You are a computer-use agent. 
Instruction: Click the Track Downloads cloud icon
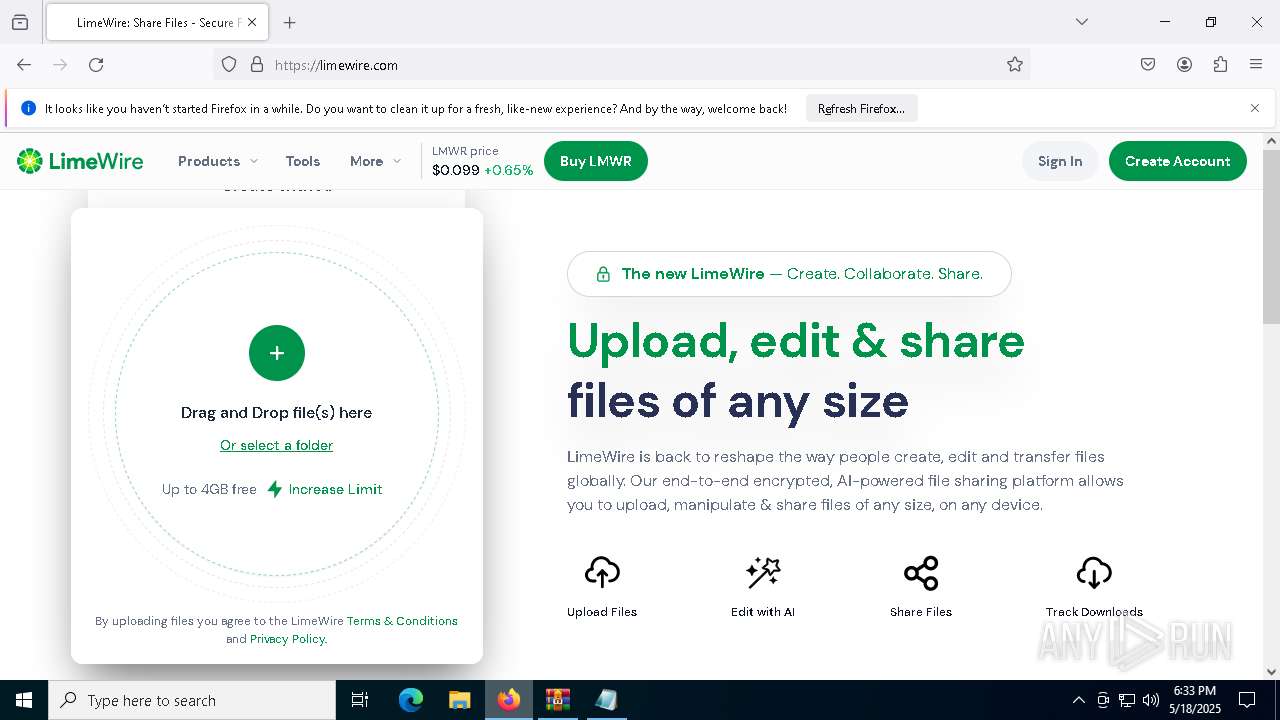pyautogui.click(x=1094, y=573)
